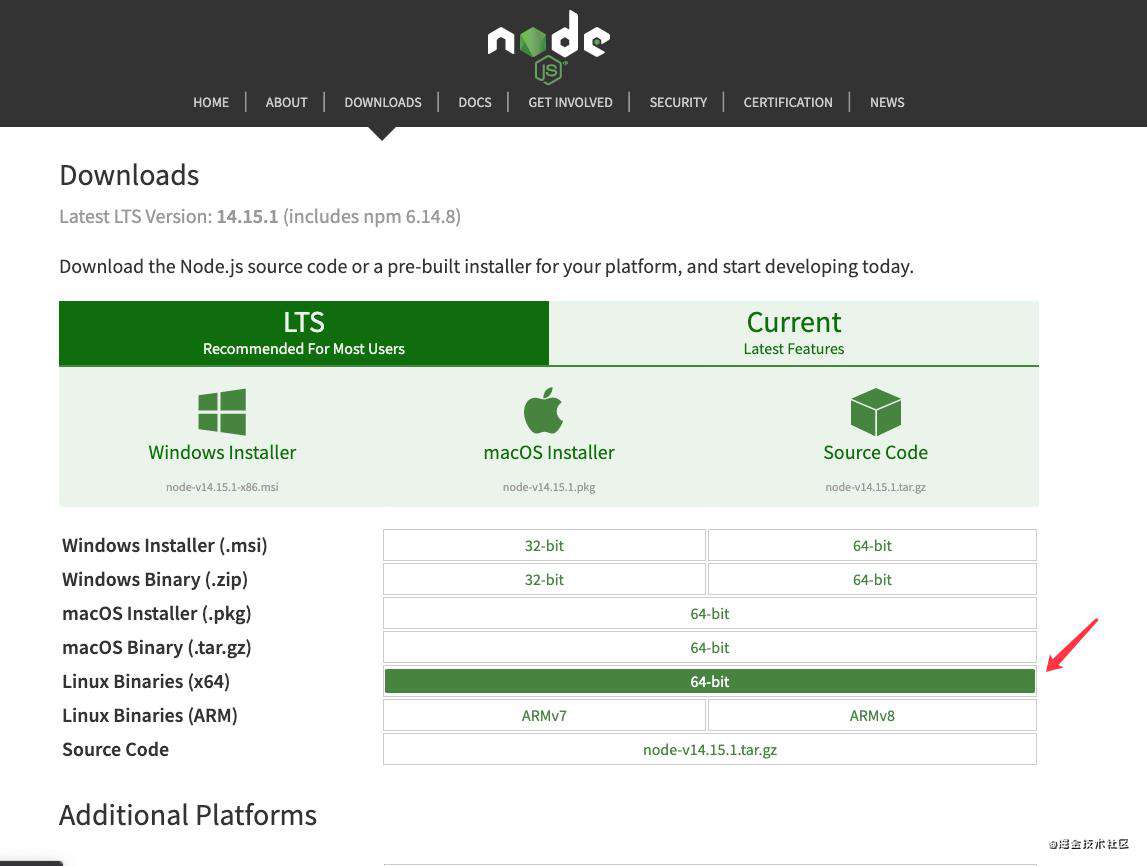Click the Linux Binaries (x64) row label

point(146,682)
